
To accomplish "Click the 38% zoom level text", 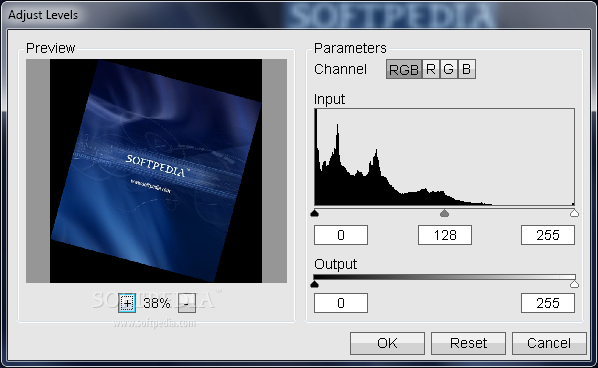I will (157, 303).
